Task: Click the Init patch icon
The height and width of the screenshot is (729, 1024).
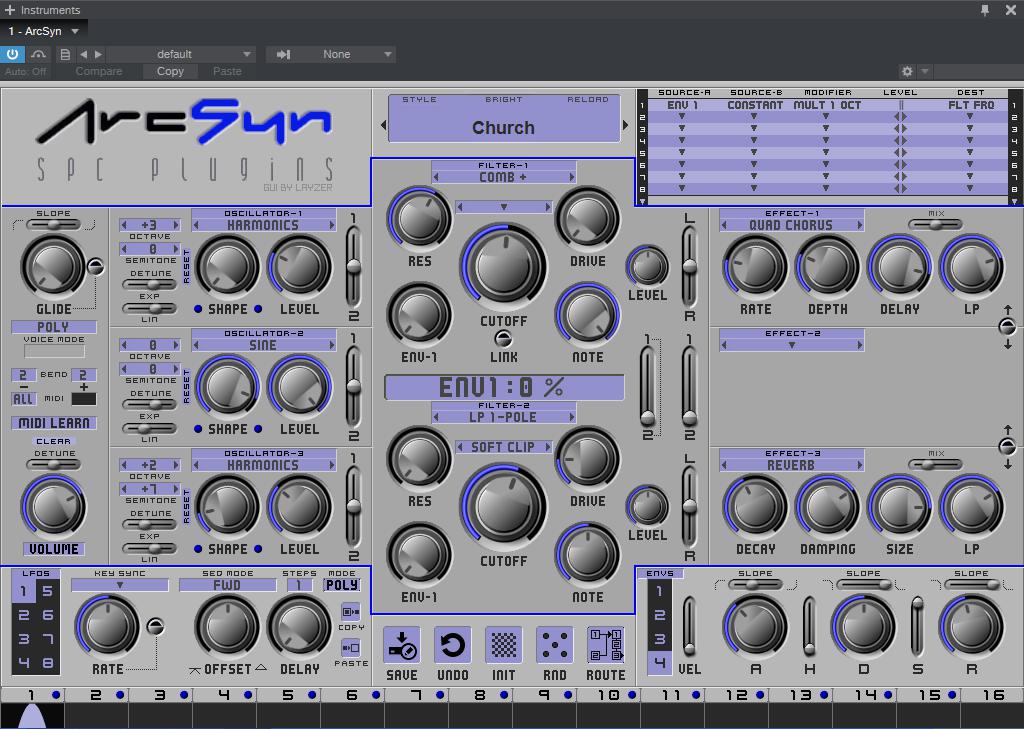Action: [x=503, y=645]
